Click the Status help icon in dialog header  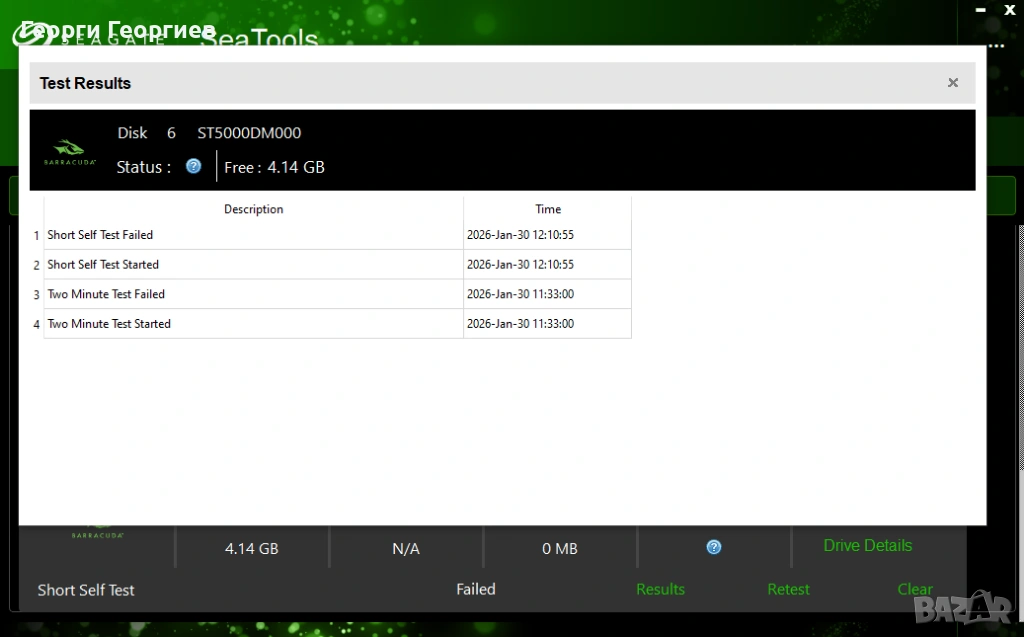(194, 166)
